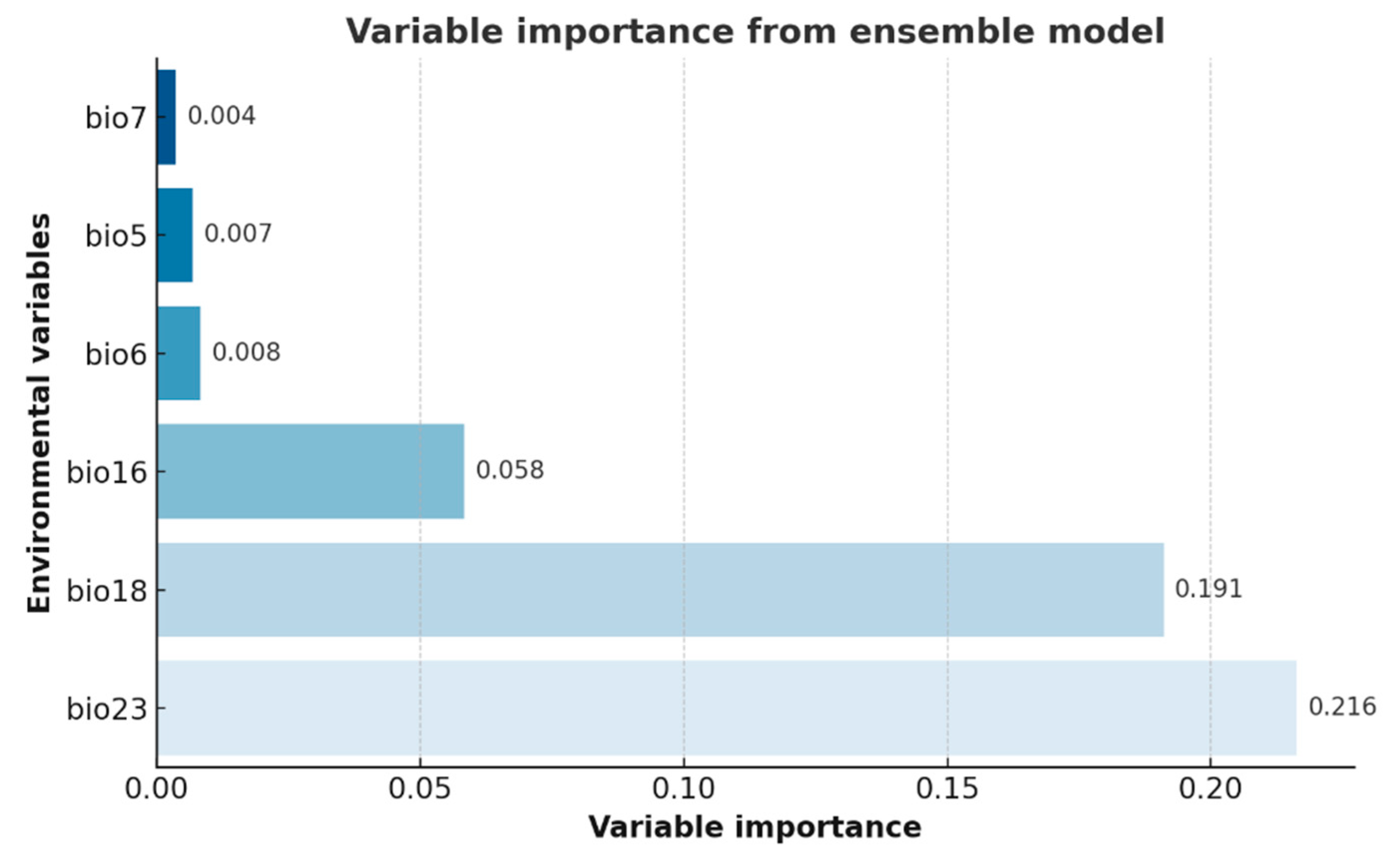Select the 0.004 value label
Image resolution: width=1400 pixels, height=860 pixels.
pyautogui.click(x=222, y=116)
